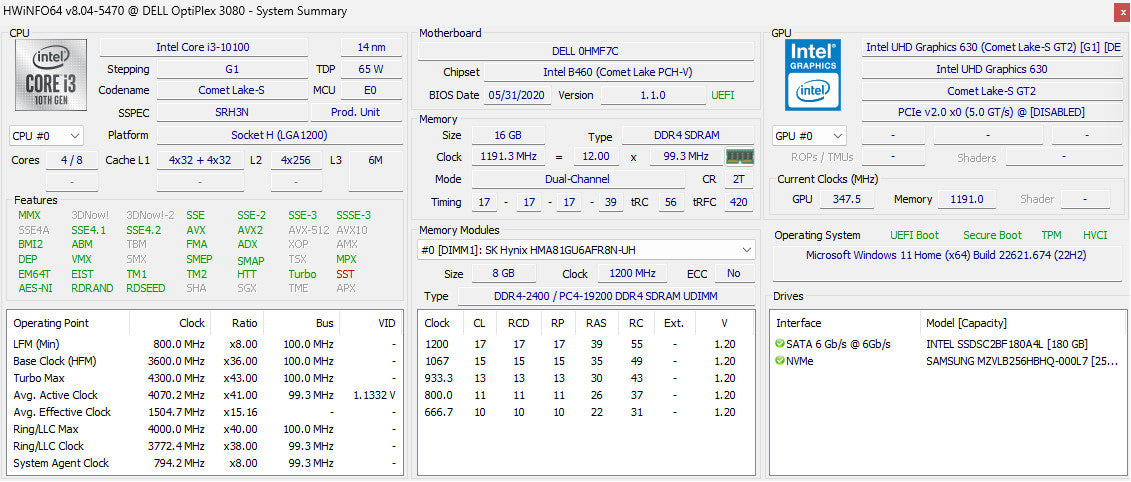Click the 4 / 8 cores value

click(x=71, y=160)
